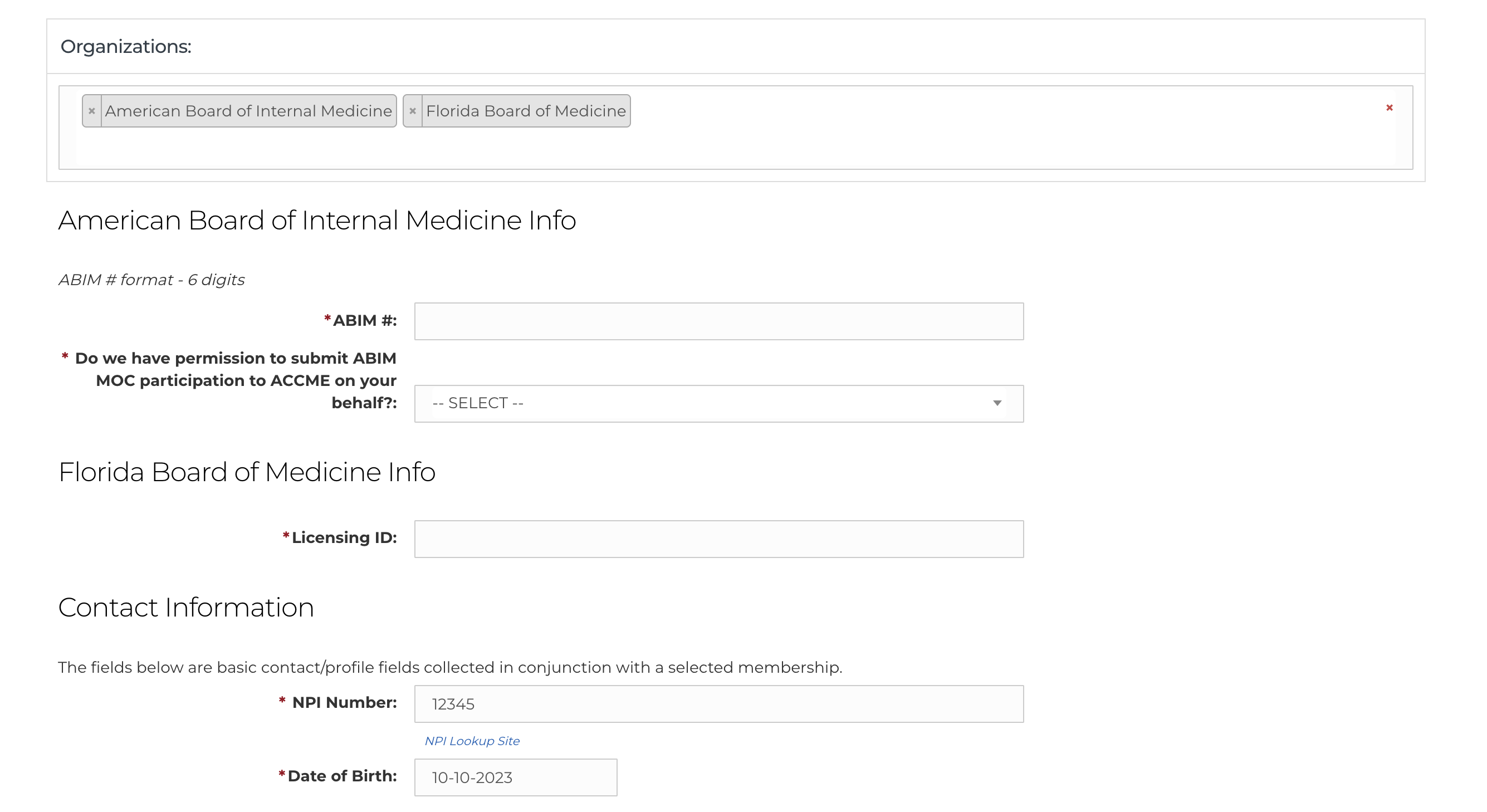This screenshot has width=1487, height=812.
Task: Click the Date of Birth field label
Action: pos(342,776)
